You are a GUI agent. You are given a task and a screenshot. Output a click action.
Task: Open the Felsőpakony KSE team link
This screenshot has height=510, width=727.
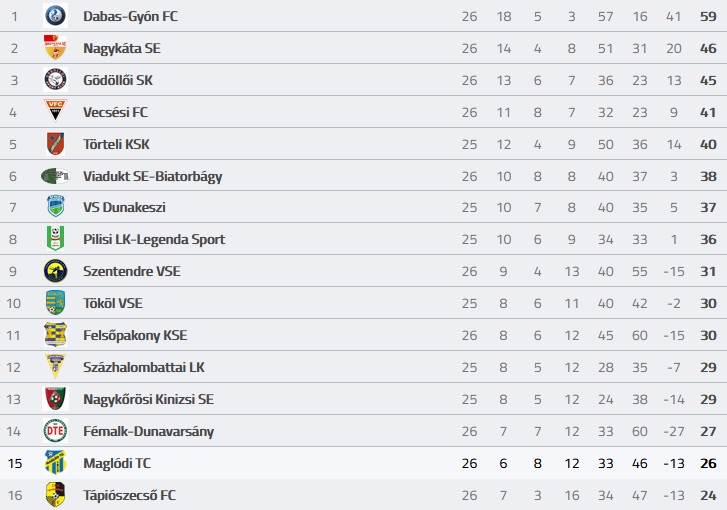coord(135,335)
